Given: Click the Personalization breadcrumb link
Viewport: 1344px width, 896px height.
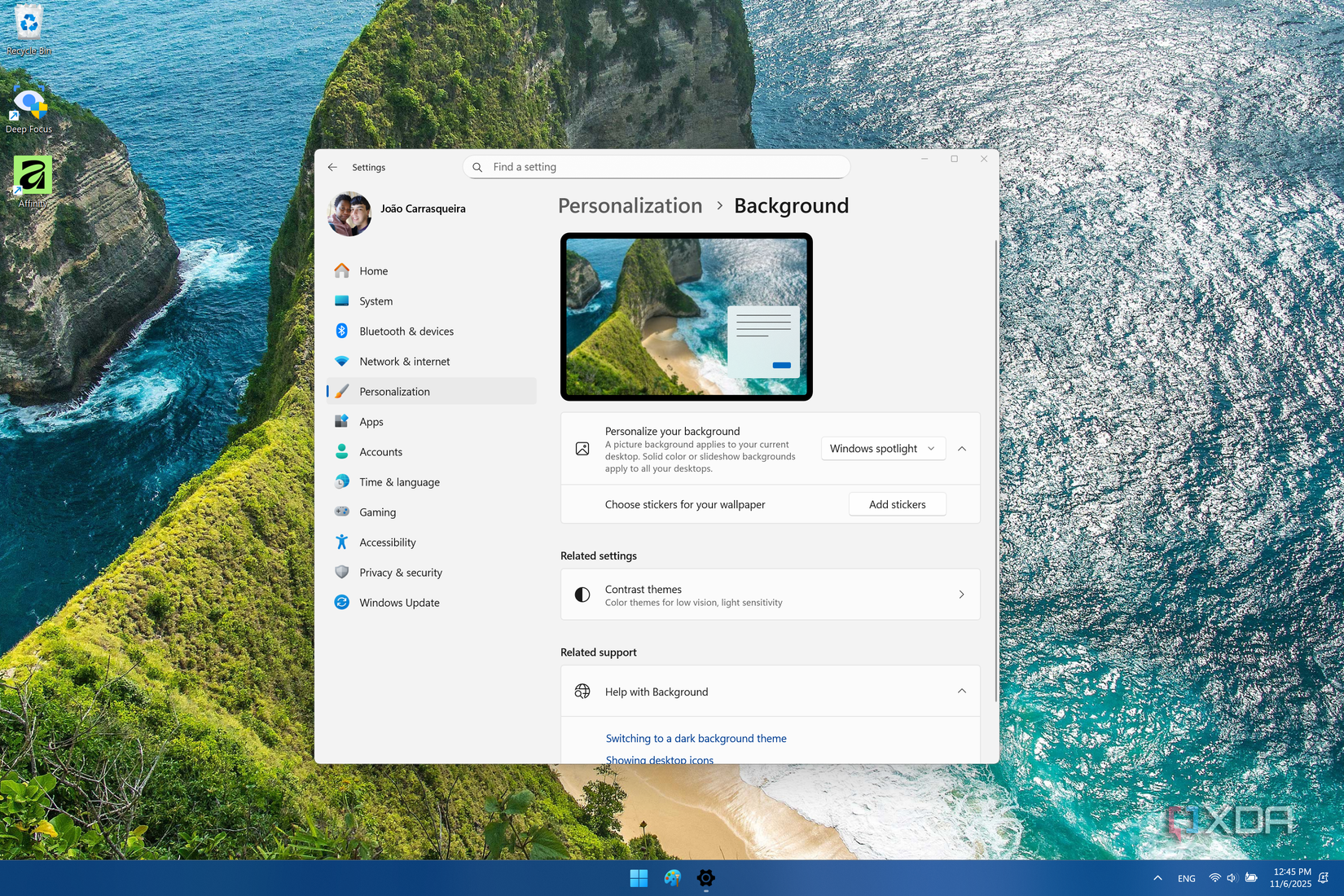Looking at the screenshot, I should point(630,205).
